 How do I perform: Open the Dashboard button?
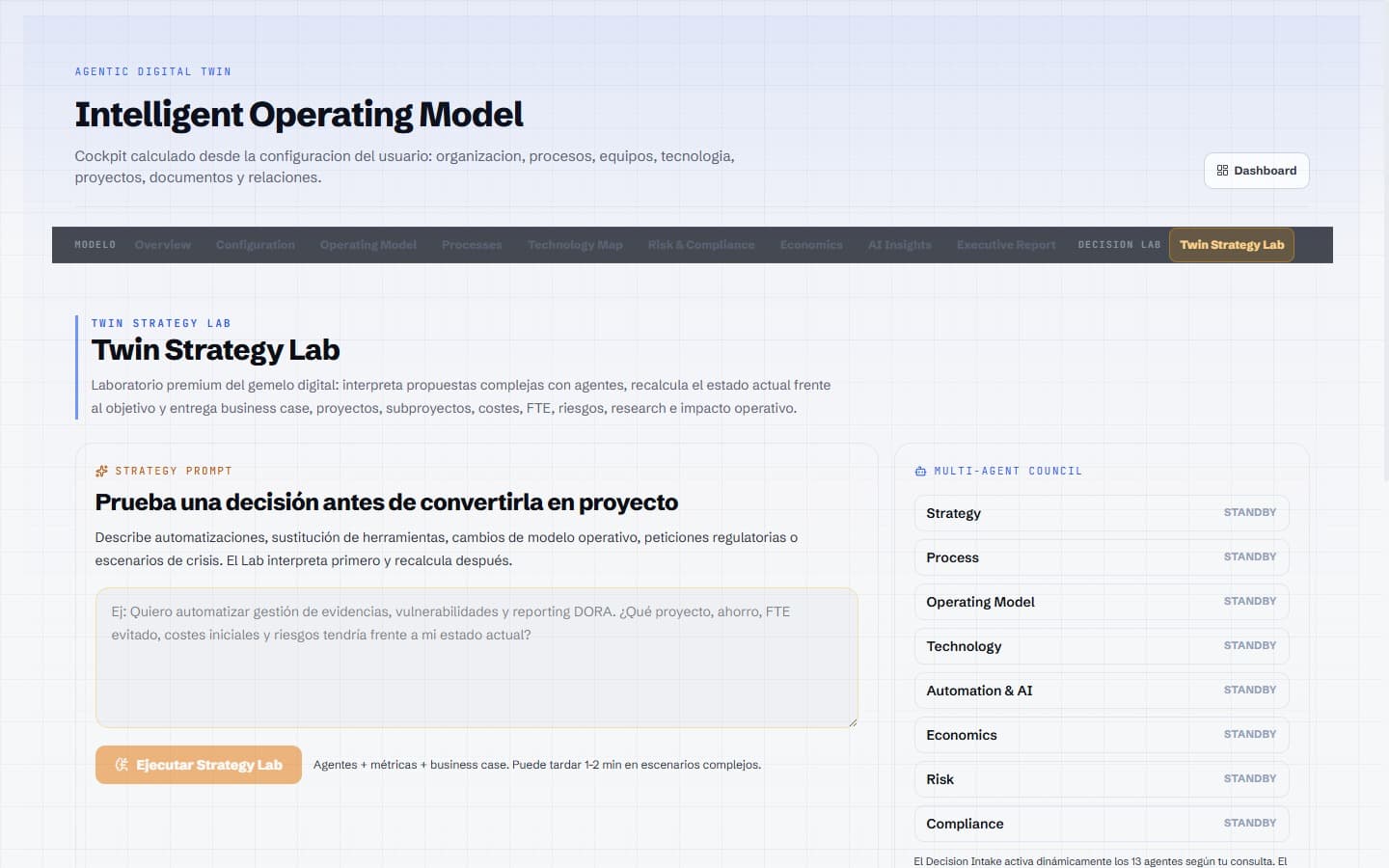coord(1256,171)
